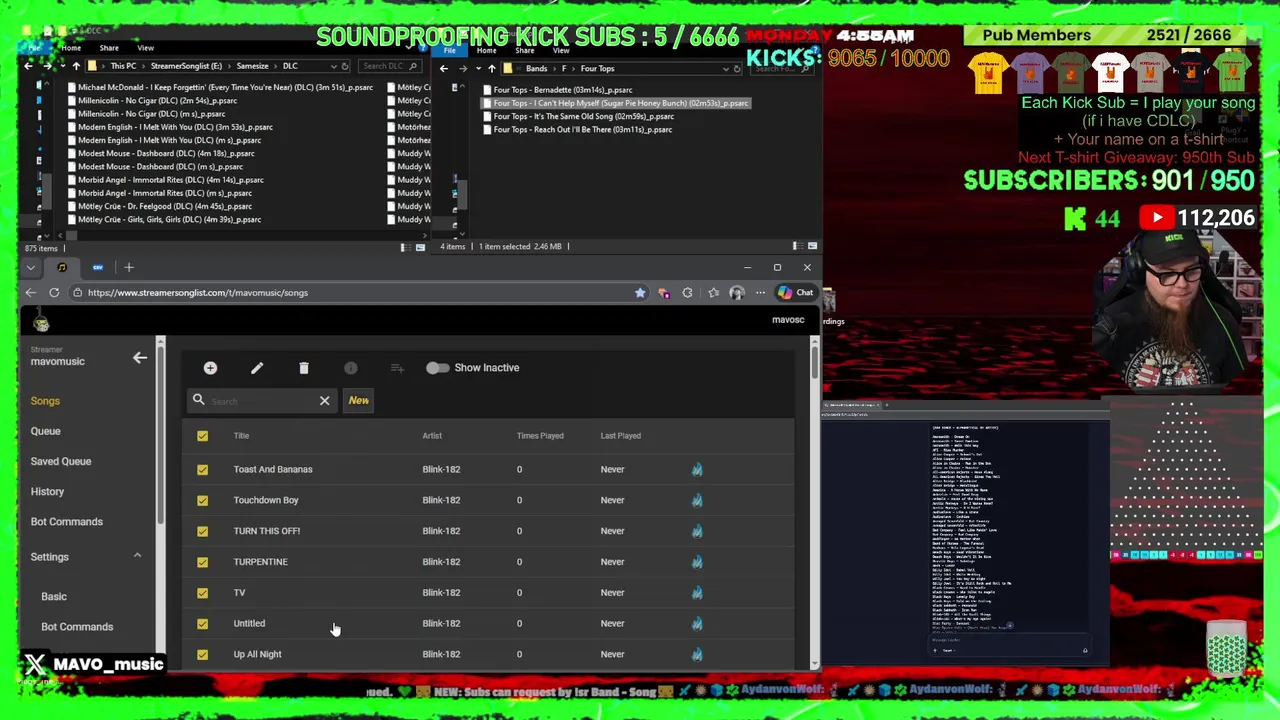
Task: Open the Songs page in sidebar
Action: 45,401
